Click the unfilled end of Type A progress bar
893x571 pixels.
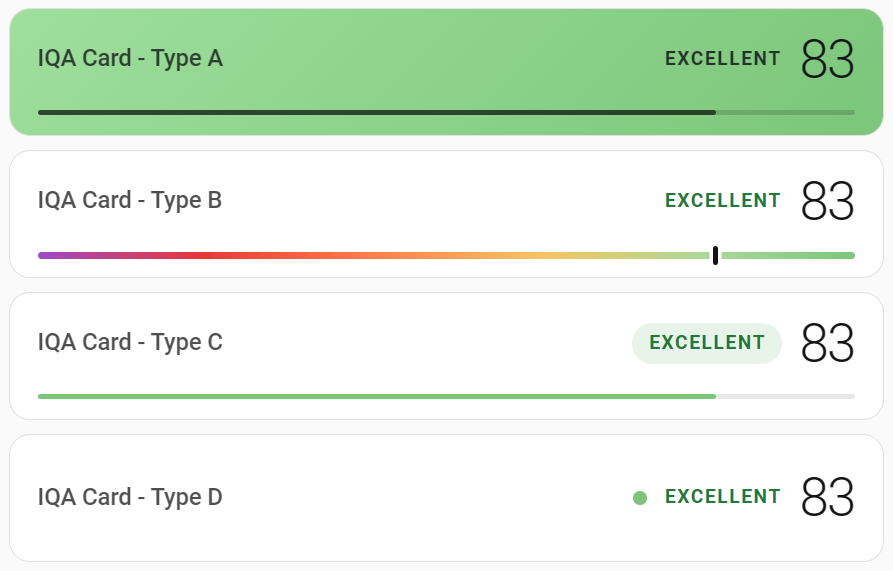(785, 113)
